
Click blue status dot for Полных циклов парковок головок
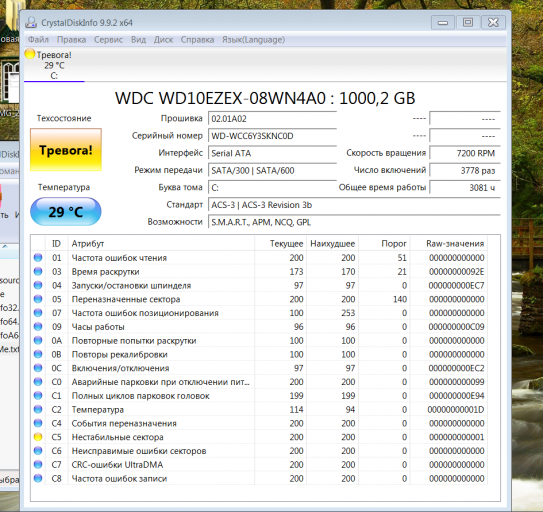coord(38,396)
